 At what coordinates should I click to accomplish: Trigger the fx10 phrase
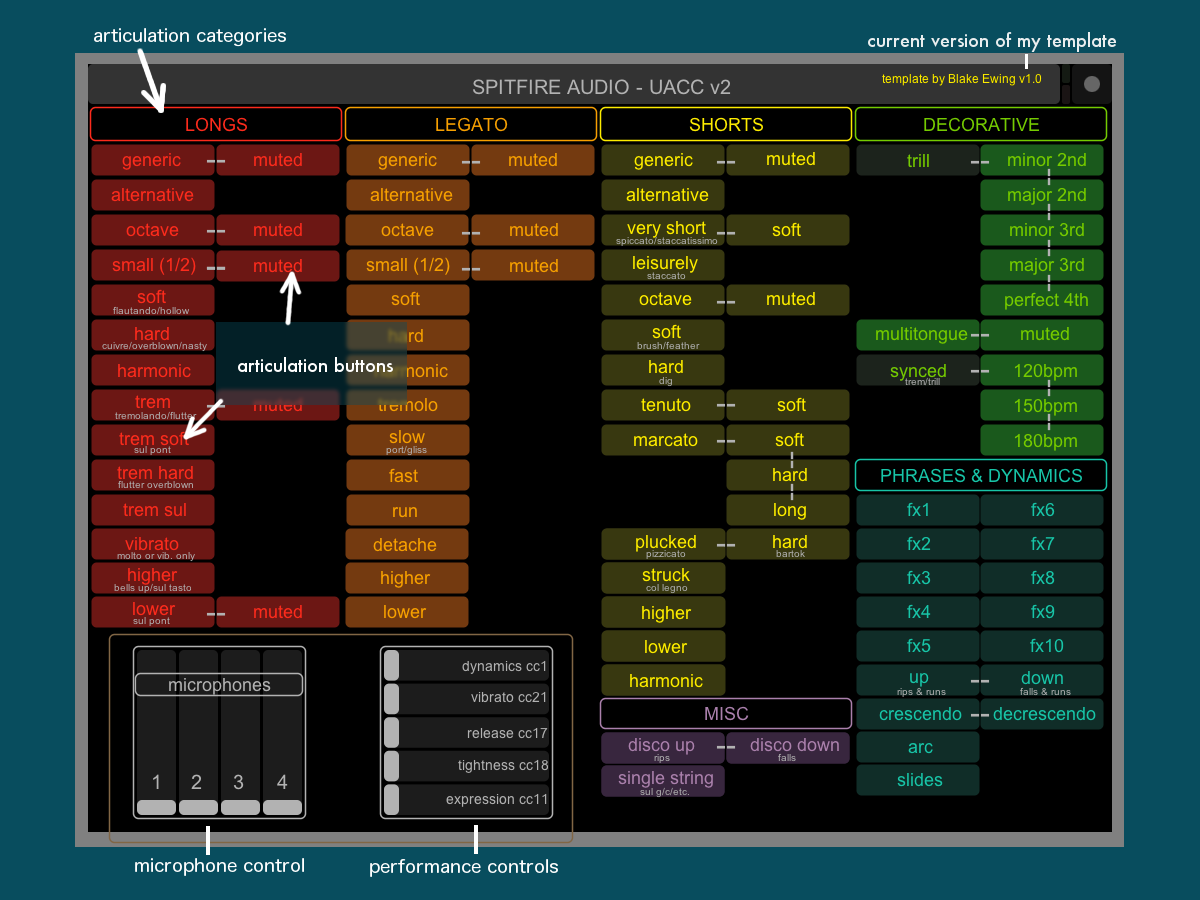tap(1043, 646)
